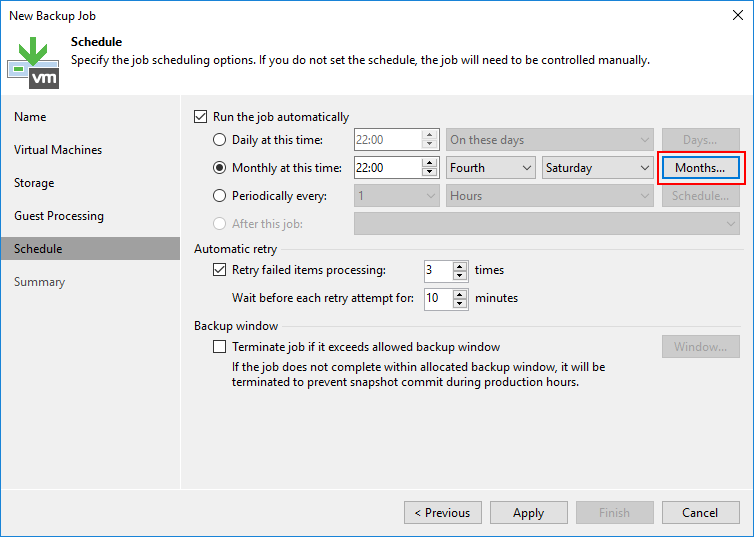Increase retry wait minutes with up arrow
This screenshot has width=754, height=537.
[460, 293]
